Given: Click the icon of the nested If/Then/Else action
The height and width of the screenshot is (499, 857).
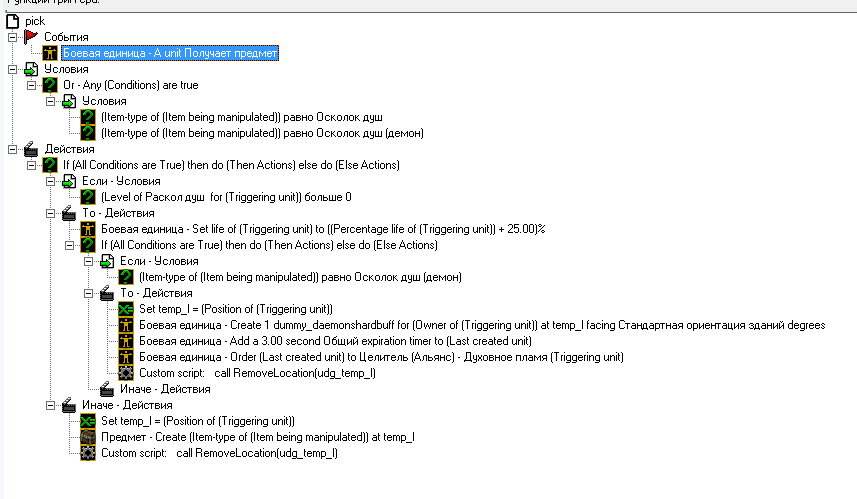Looking at the screenshot, I should pyautogui.click(x=88, y=245).
